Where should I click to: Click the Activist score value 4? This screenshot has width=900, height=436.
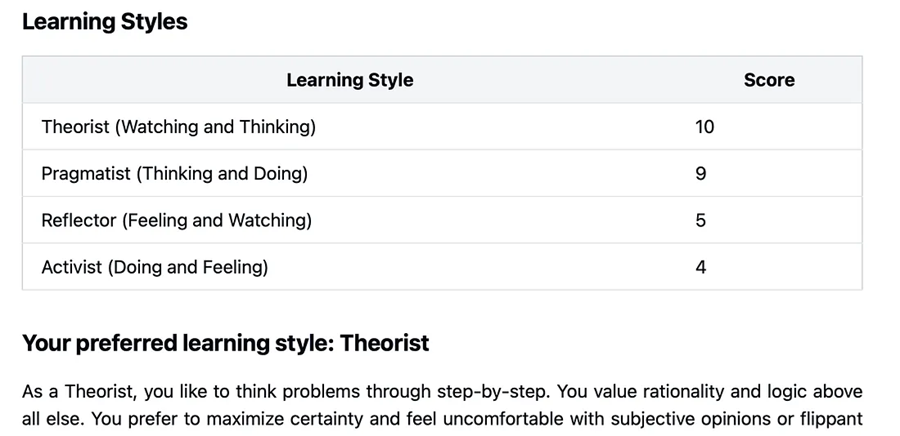pos(700,267)
